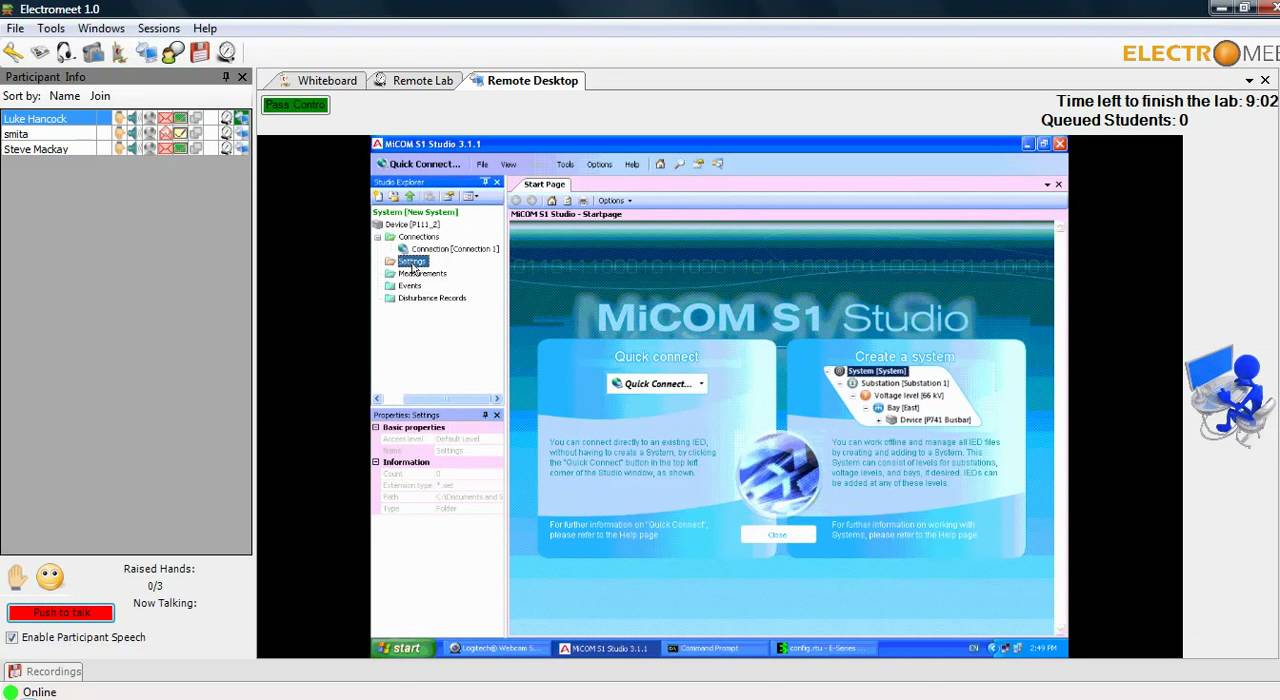This screenshot has width=1280, height=700.
Task: Click the chat bubble person icon in the toolbar
Action: tap(173, 52)
